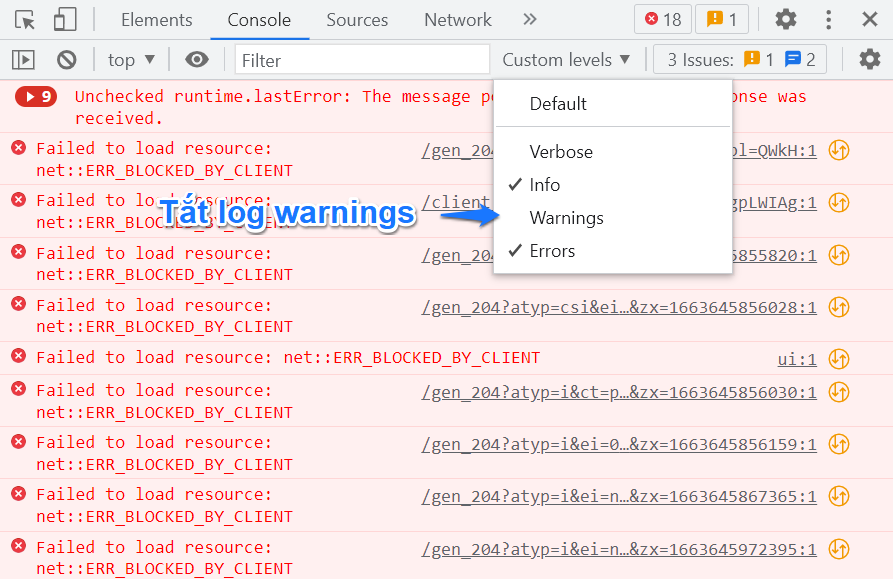Show the console drawer icon
Image resolution: width=893 pixels, height=579 pixels.
[x=23, y=60]
